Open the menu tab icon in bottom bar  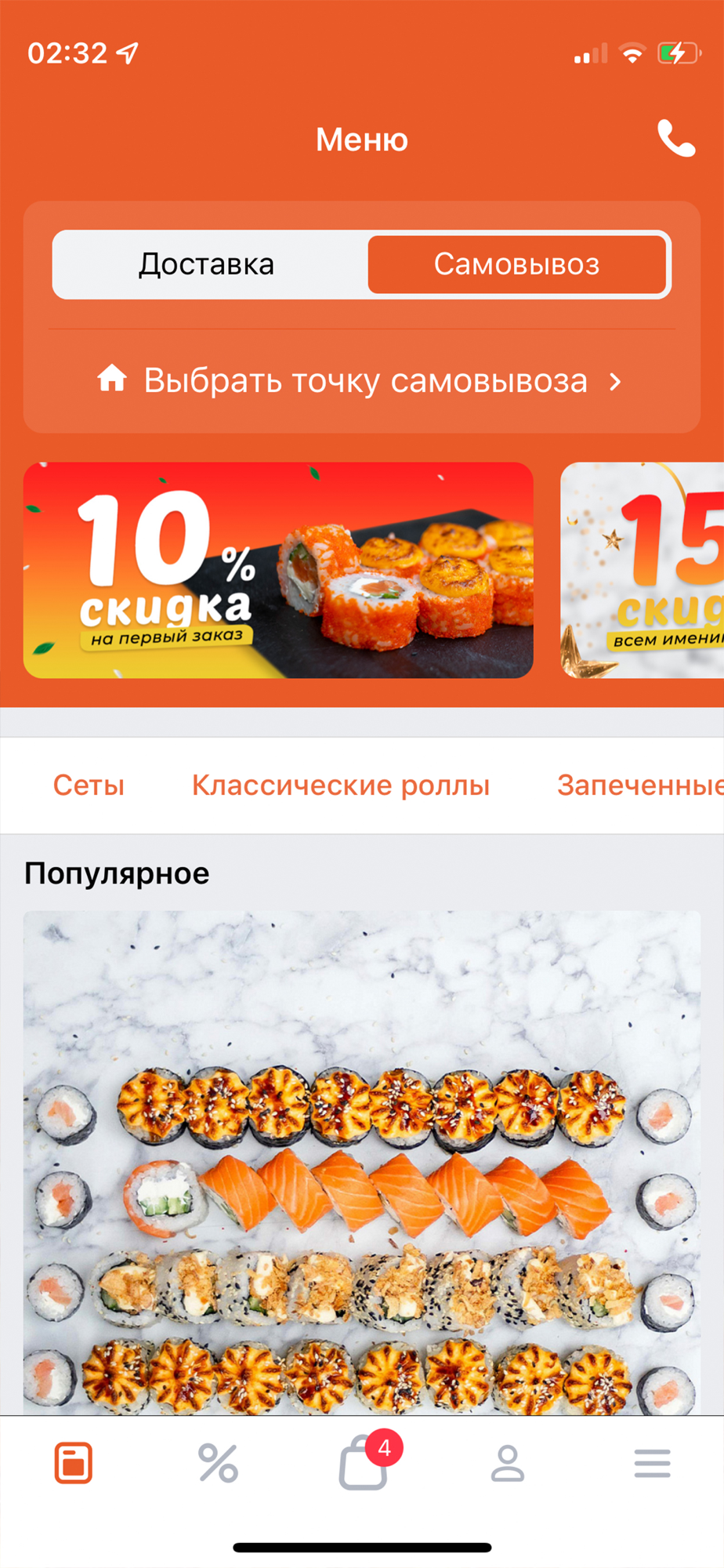74,1463
